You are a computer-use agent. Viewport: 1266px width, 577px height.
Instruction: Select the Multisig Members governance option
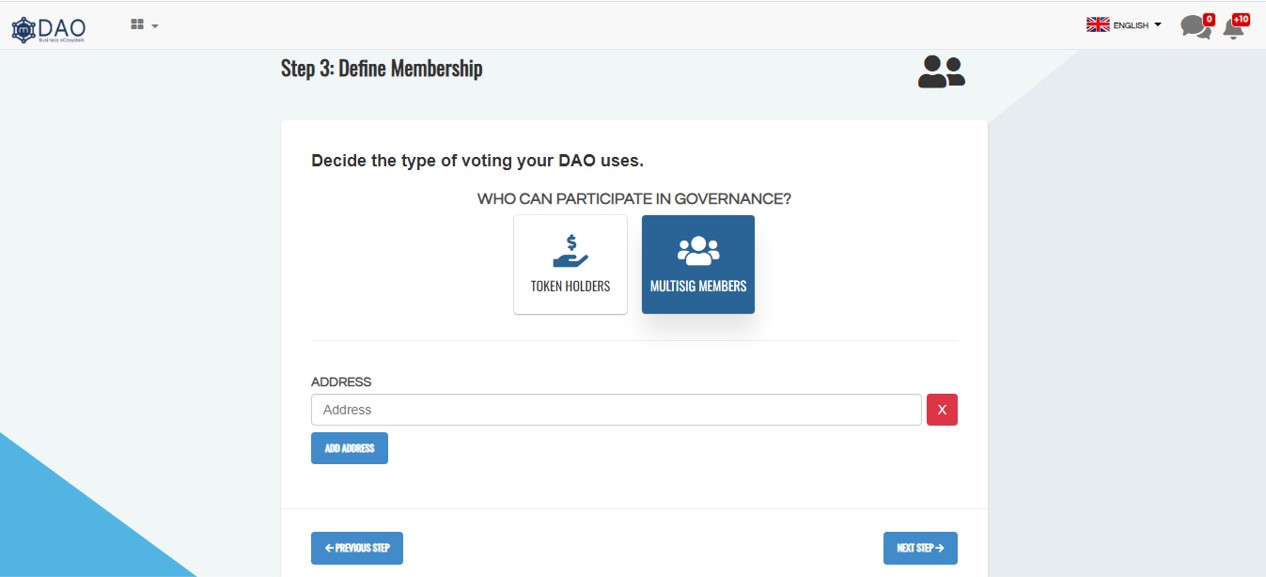coord(698,265)
